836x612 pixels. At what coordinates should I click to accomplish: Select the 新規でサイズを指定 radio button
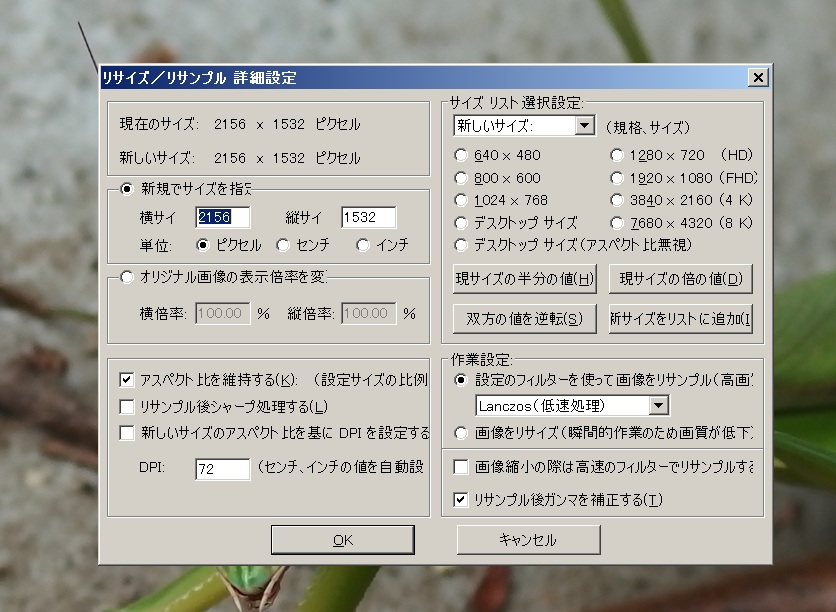[127, 189]
